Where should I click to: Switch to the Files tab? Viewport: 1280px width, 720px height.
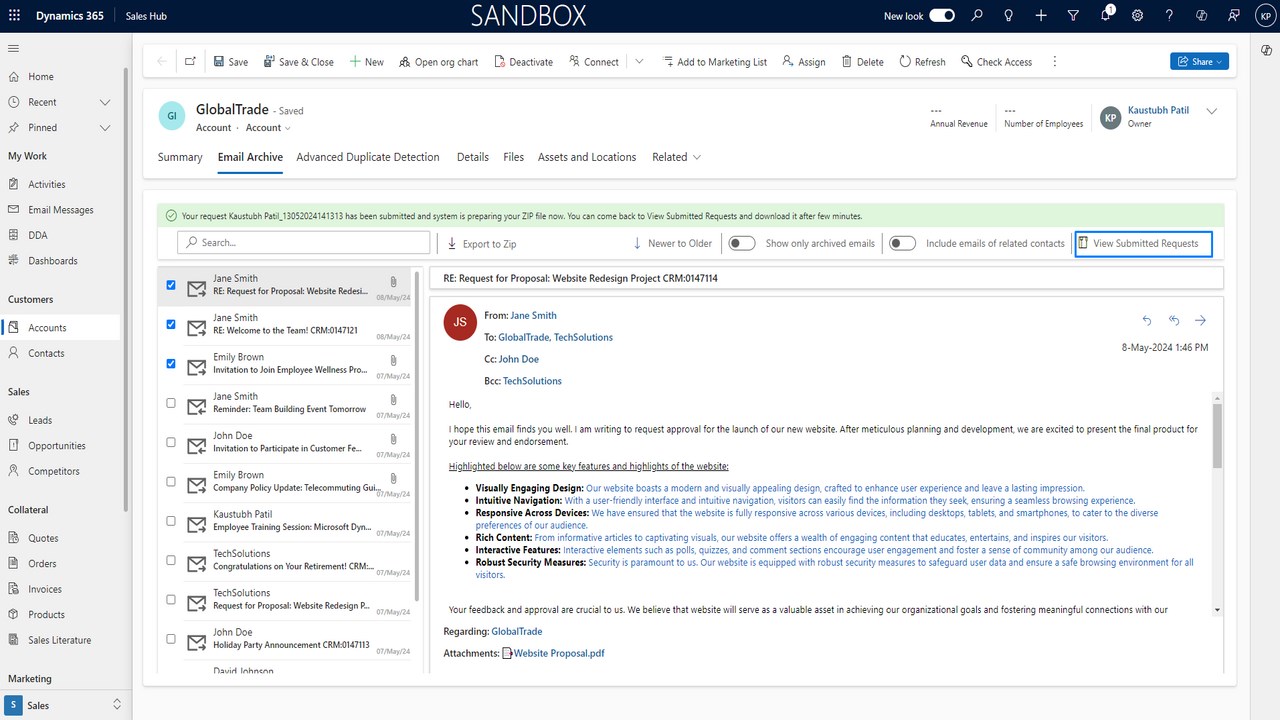(514, 157)
